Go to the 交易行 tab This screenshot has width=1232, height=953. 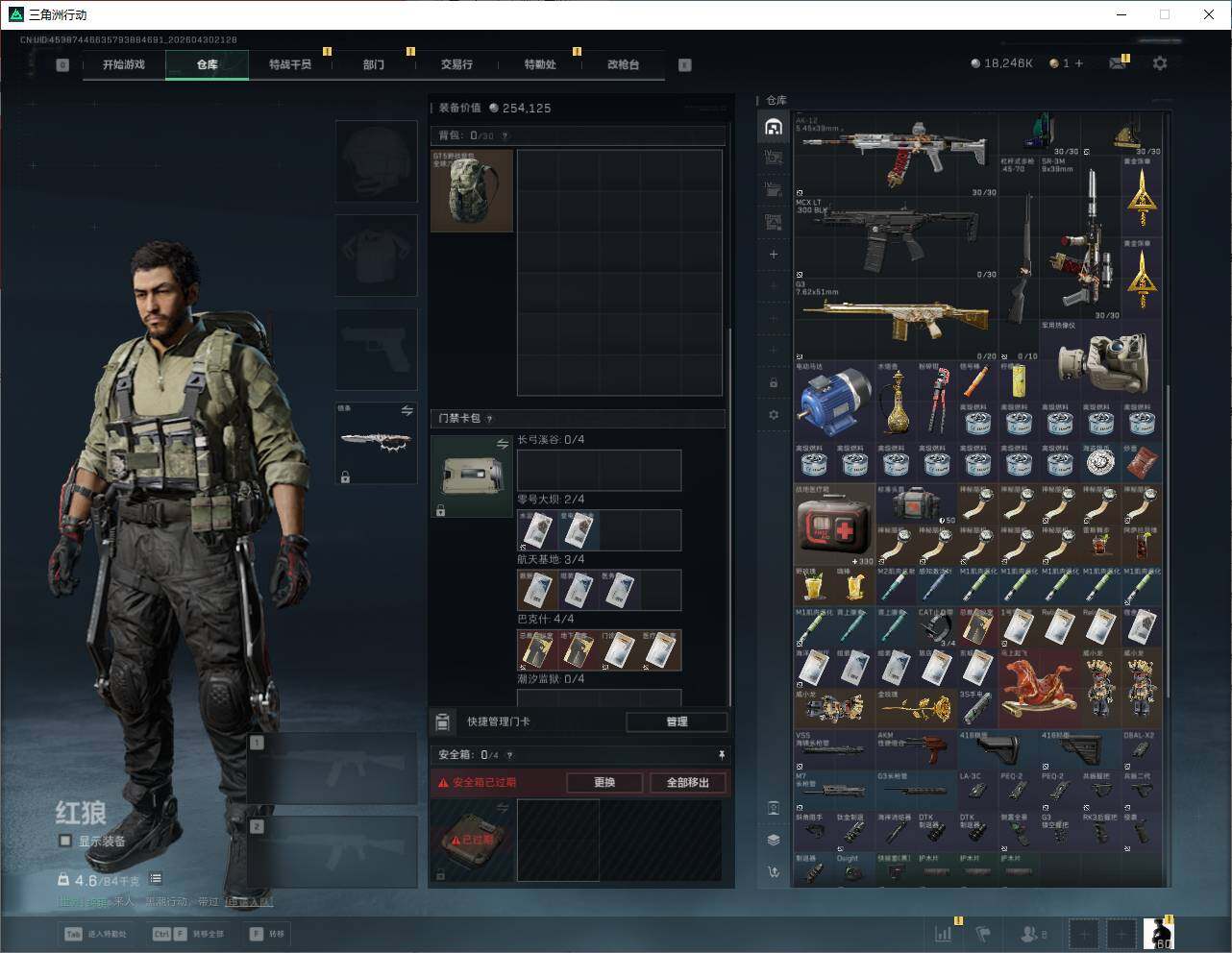point(456,64)
